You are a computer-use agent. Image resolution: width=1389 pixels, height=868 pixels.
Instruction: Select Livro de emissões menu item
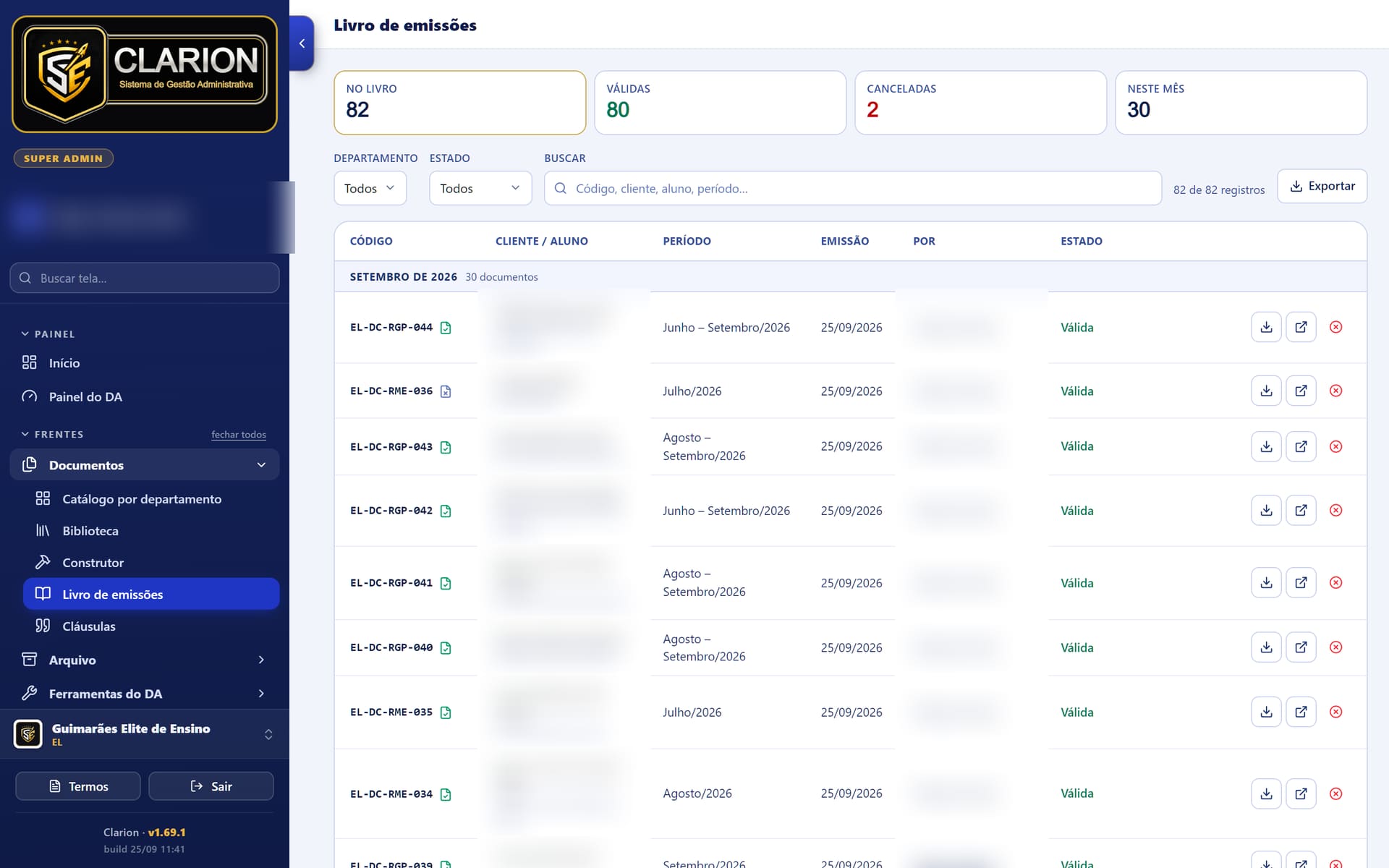click(151, 594)
